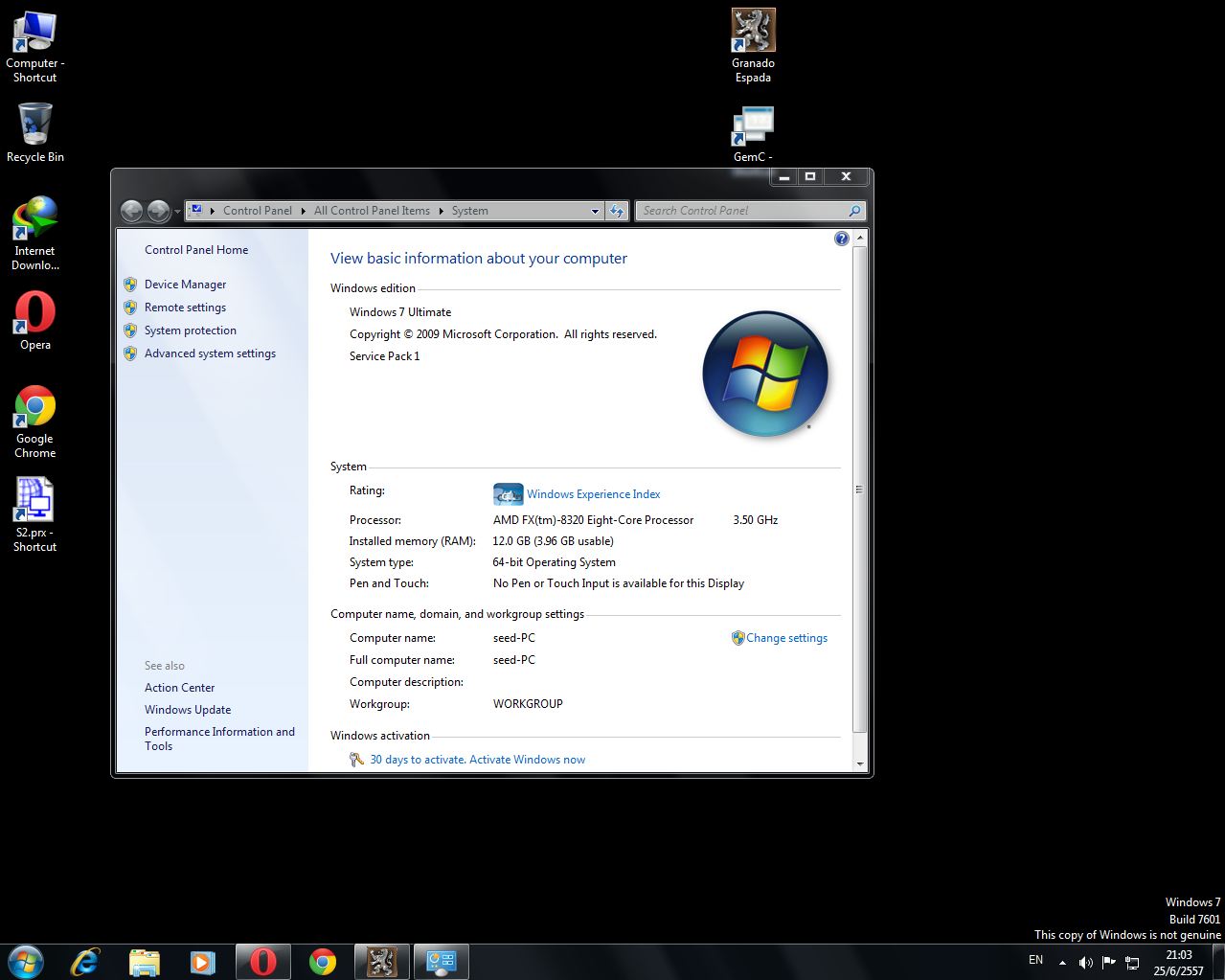Select the Granado Espada desktop icon

(x=753, y=46)
